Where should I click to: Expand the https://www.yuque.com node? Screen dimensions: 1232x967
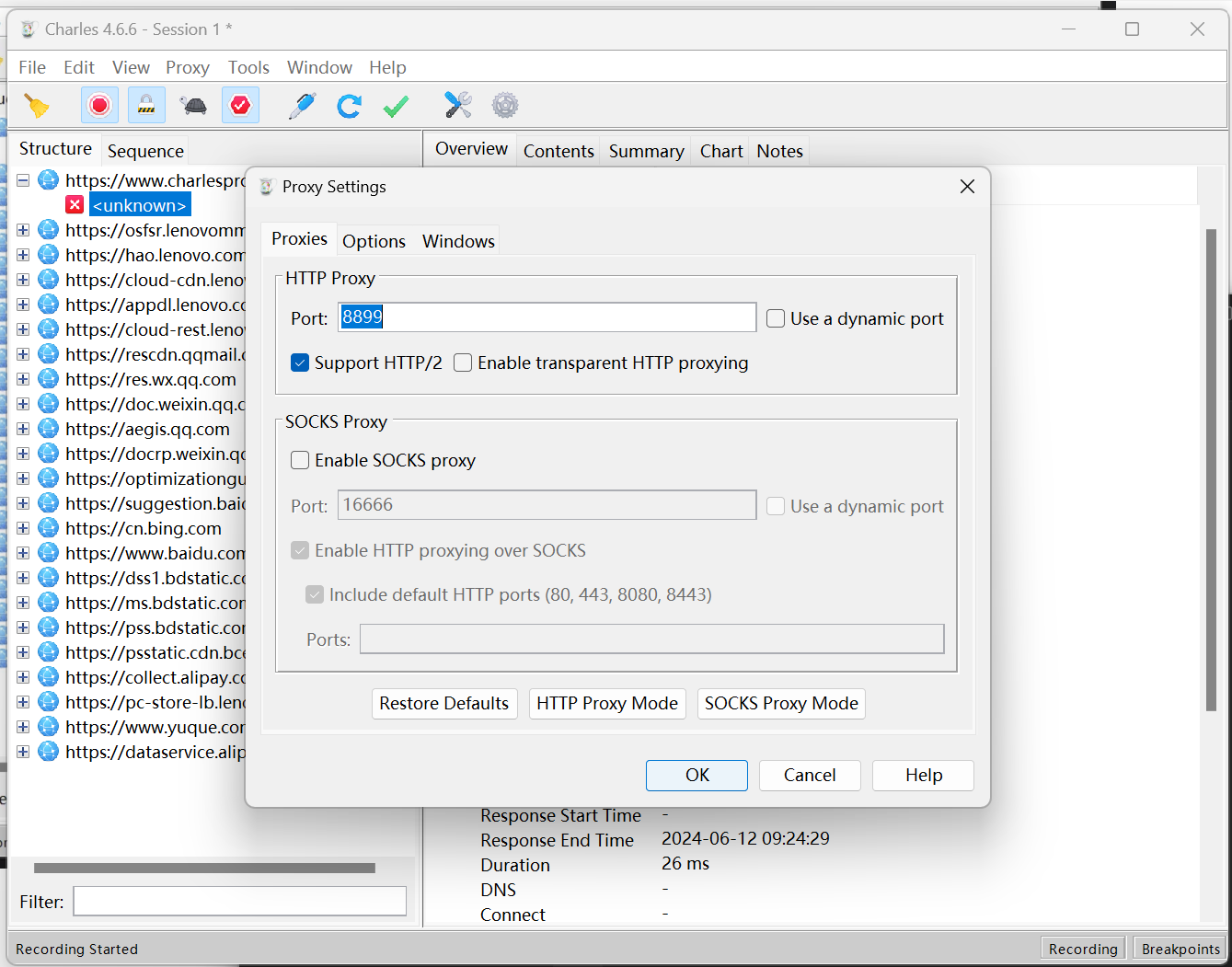(x=23, y=727)
